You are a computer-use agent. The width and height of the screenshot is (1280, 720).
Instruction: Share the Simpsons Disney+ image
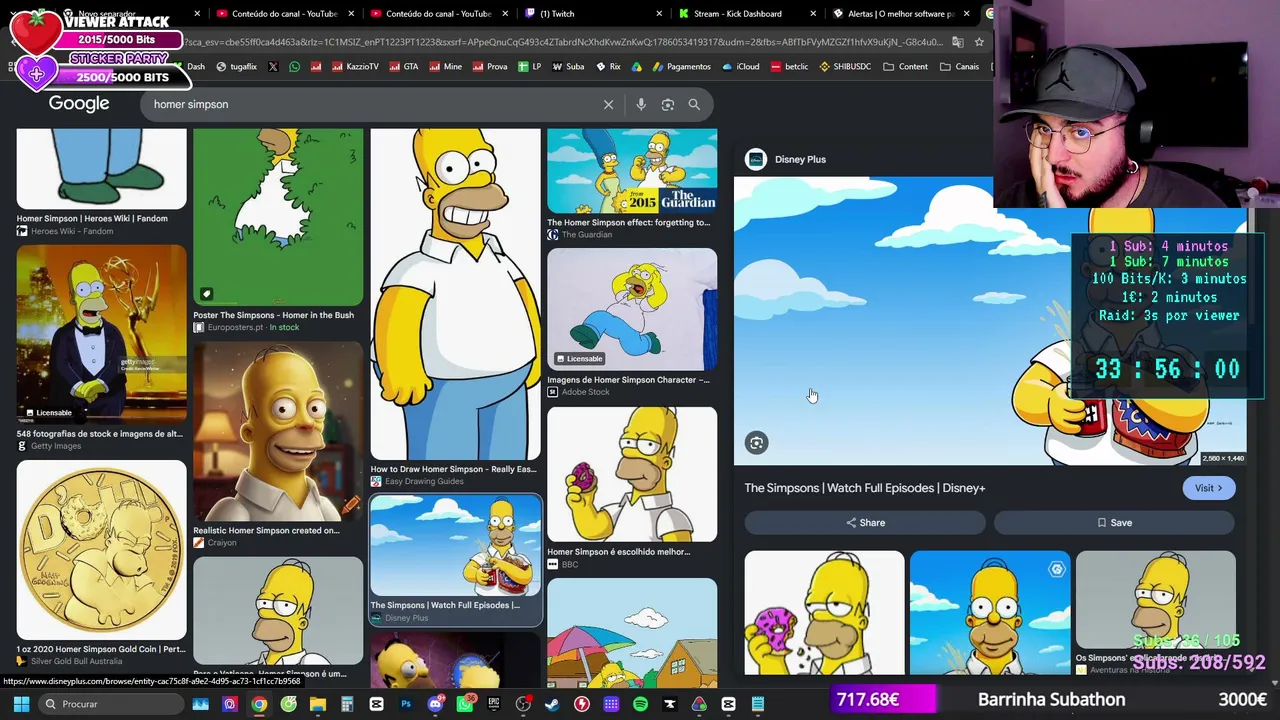pos(865,522)
